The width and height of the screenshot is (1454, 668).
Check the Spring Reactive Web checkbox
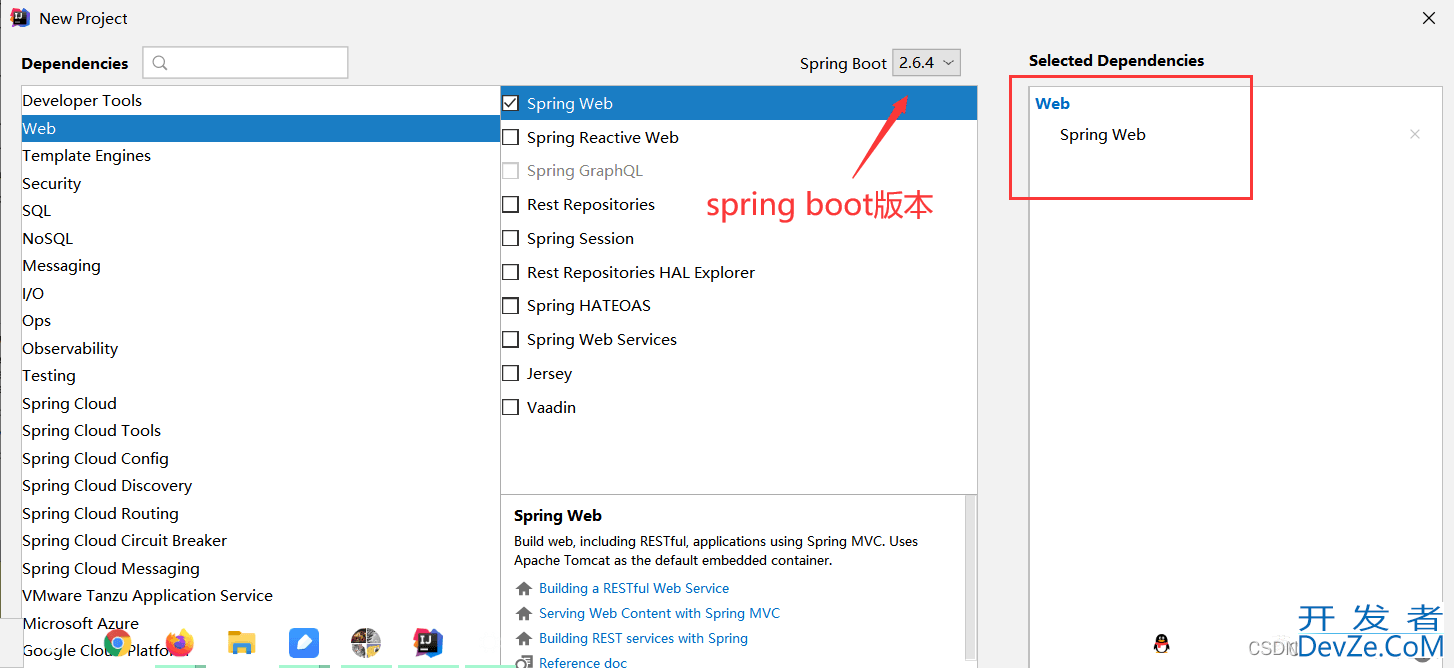(x=511, y=137)
